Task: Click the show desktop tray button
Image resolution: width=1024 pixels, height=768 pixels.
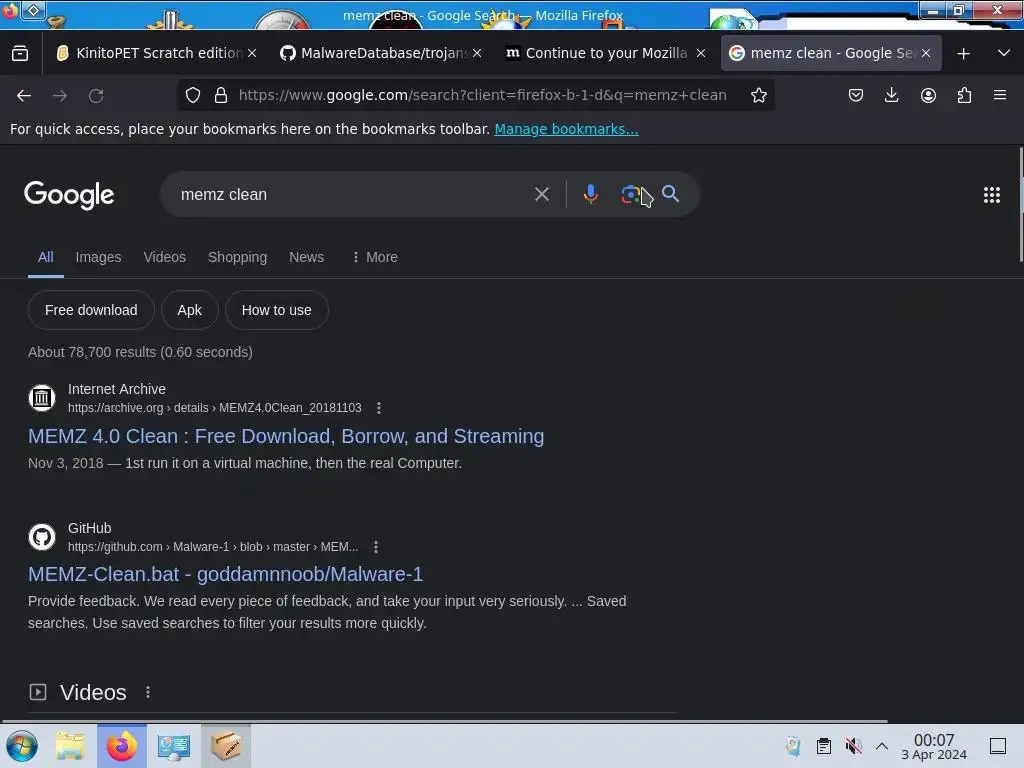Action: click(998, 746)
